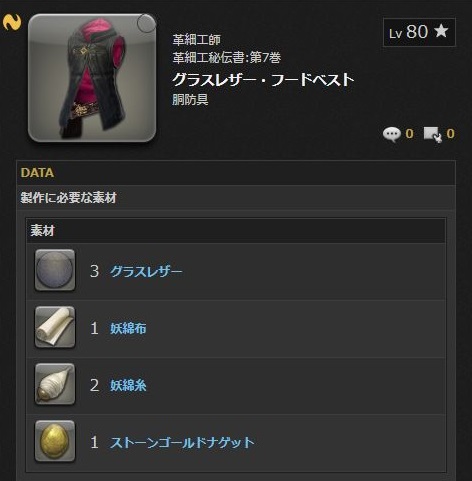The height and width of the screenshot is (481, 472).
Task: Open the 妖綿糸 thread spool icon
Action: coord(55,384)
